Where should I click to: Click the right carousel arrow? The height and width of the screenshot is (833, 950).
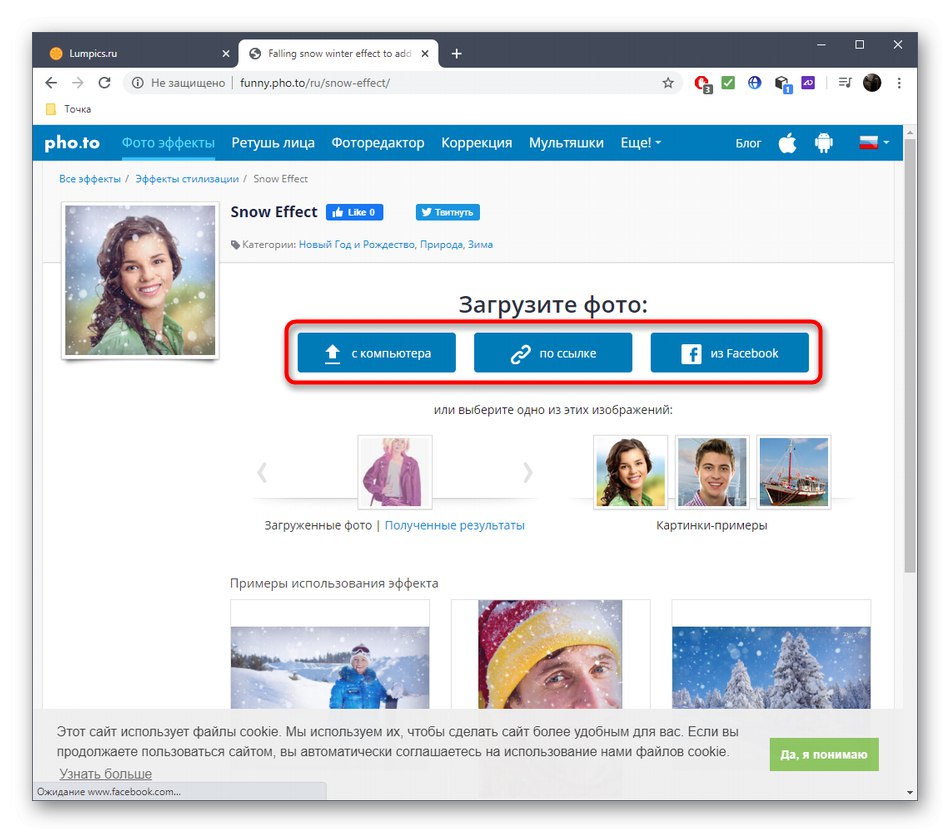[x=528, y=472]
